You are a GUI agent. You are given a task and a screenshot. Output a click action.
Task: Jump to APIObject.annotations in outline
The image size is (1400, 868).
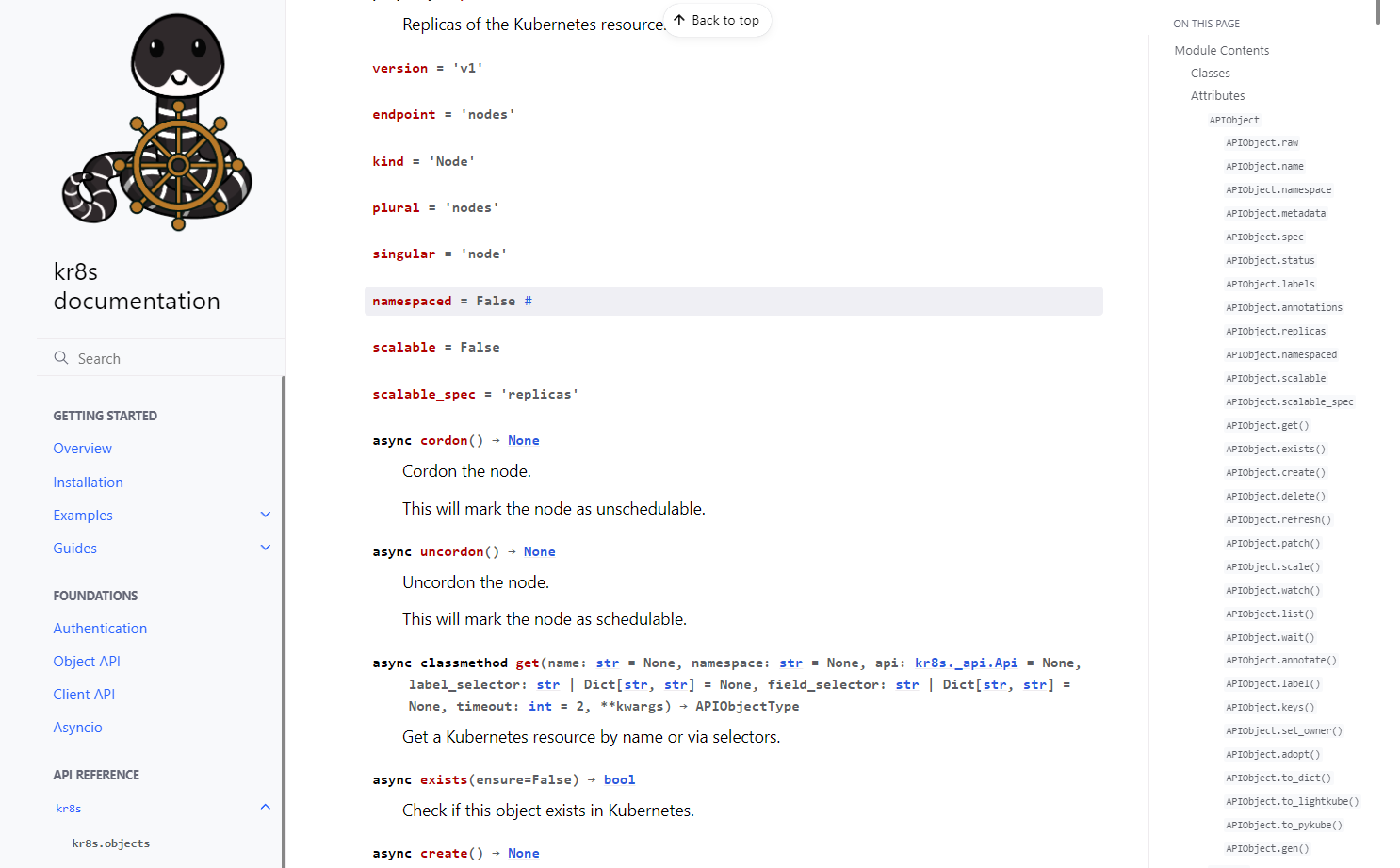(x=1284, y=308)
